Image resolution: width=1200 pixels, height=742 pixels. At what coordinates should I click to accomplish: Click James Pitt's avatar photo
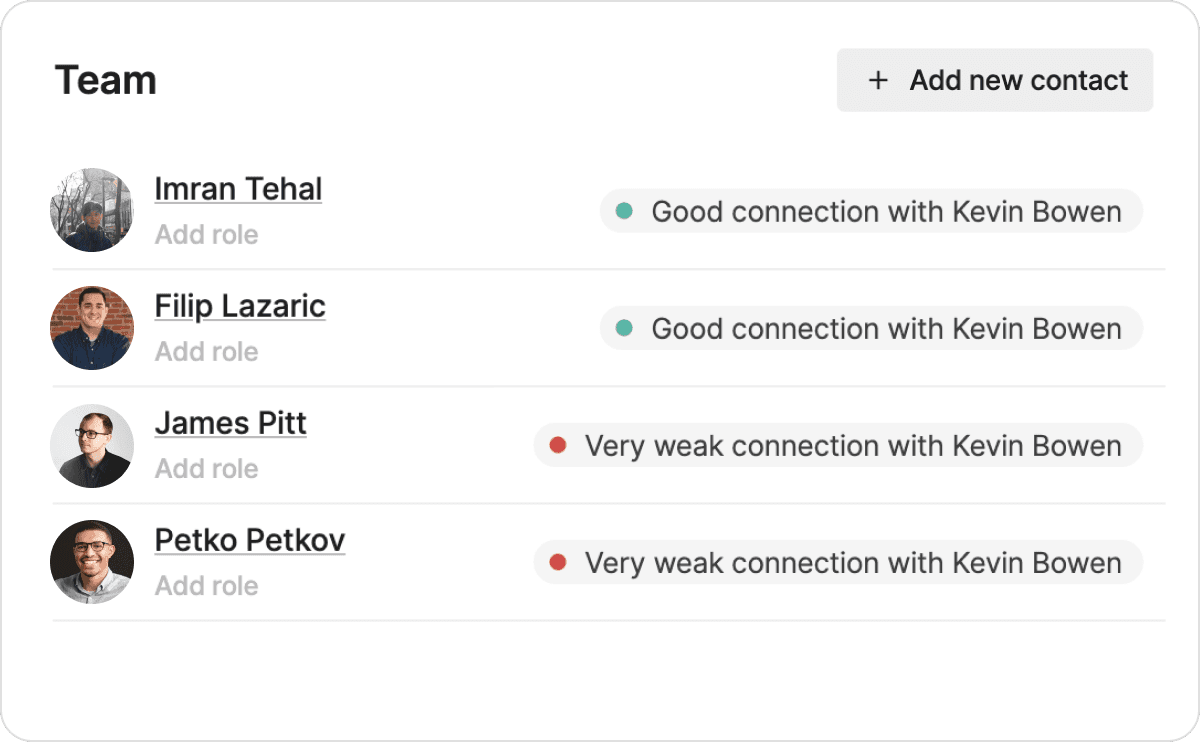[92, 445]
